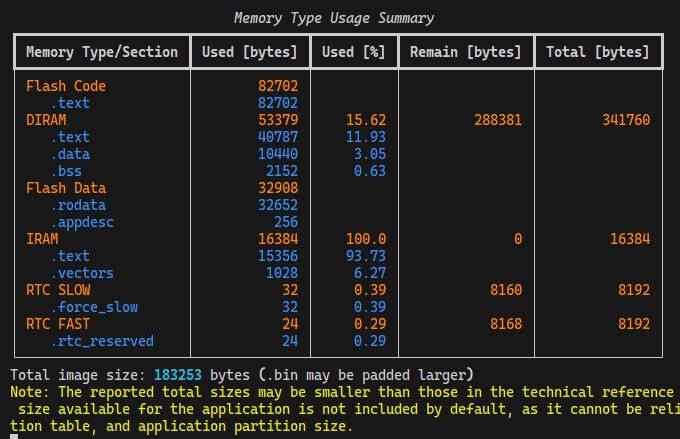Screen dimensions: 680x439
Task: Click the '.force_slow' section label
Action: [94, 307]
